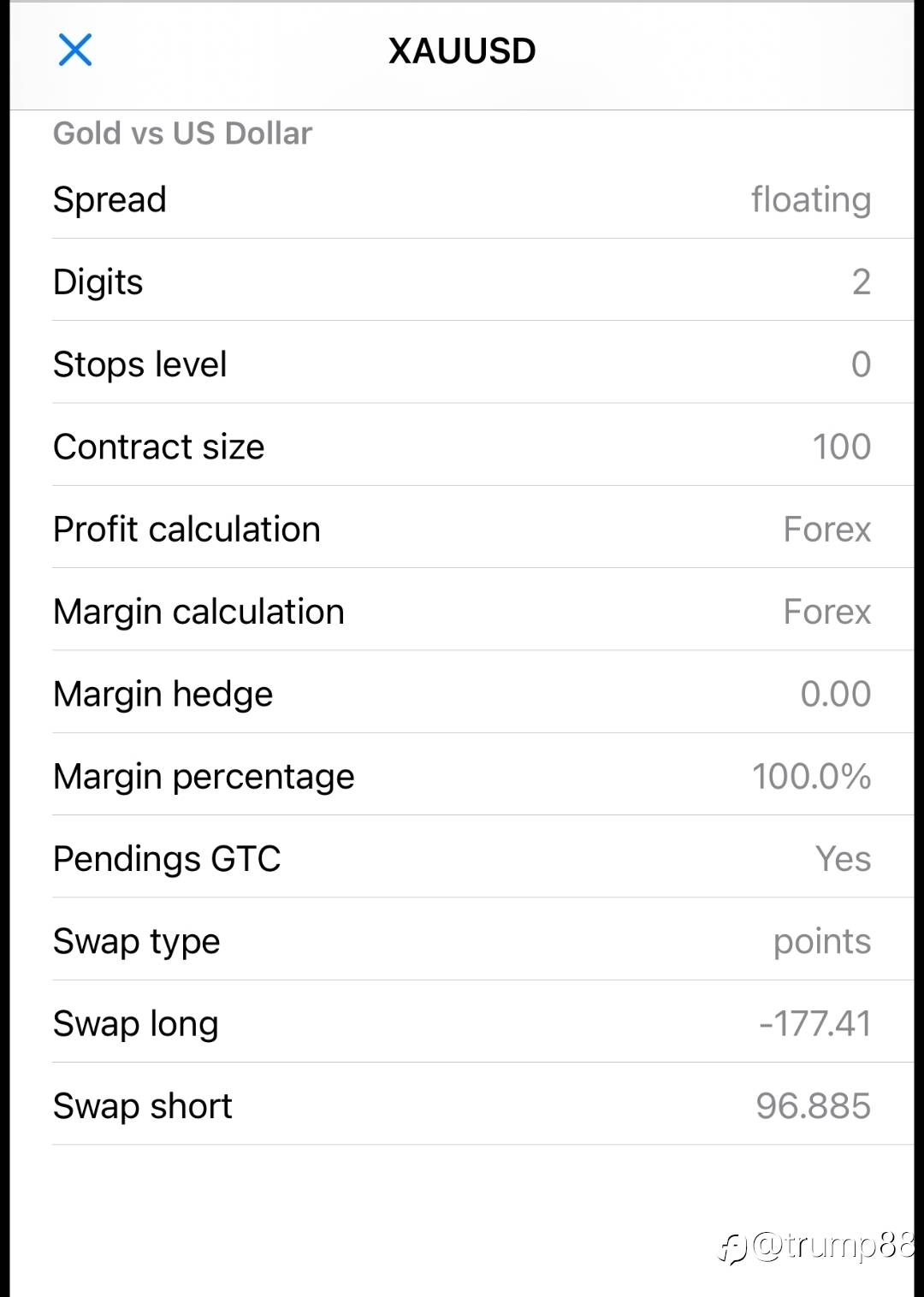Screen dimensions: 924x1297
Task: Tap the Spread row label
Action: tap(110, 199)
